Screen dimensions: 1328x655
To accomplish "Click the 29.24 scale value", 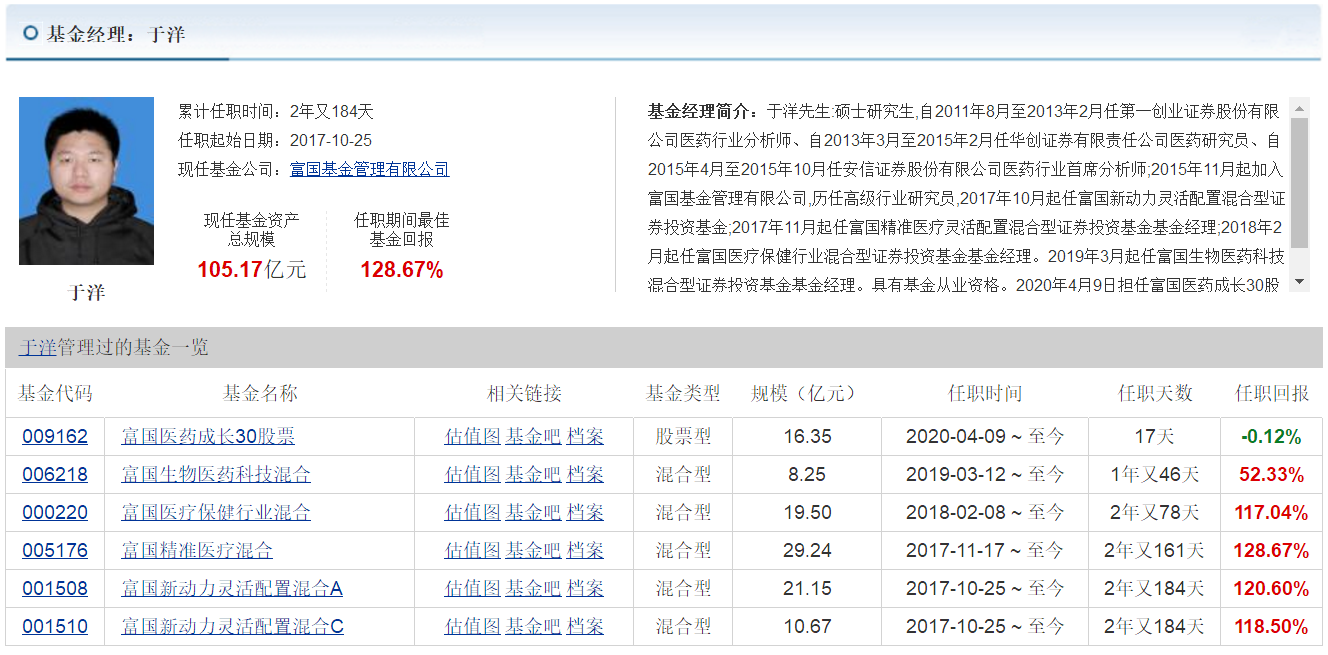I will [x=807, y=551].
